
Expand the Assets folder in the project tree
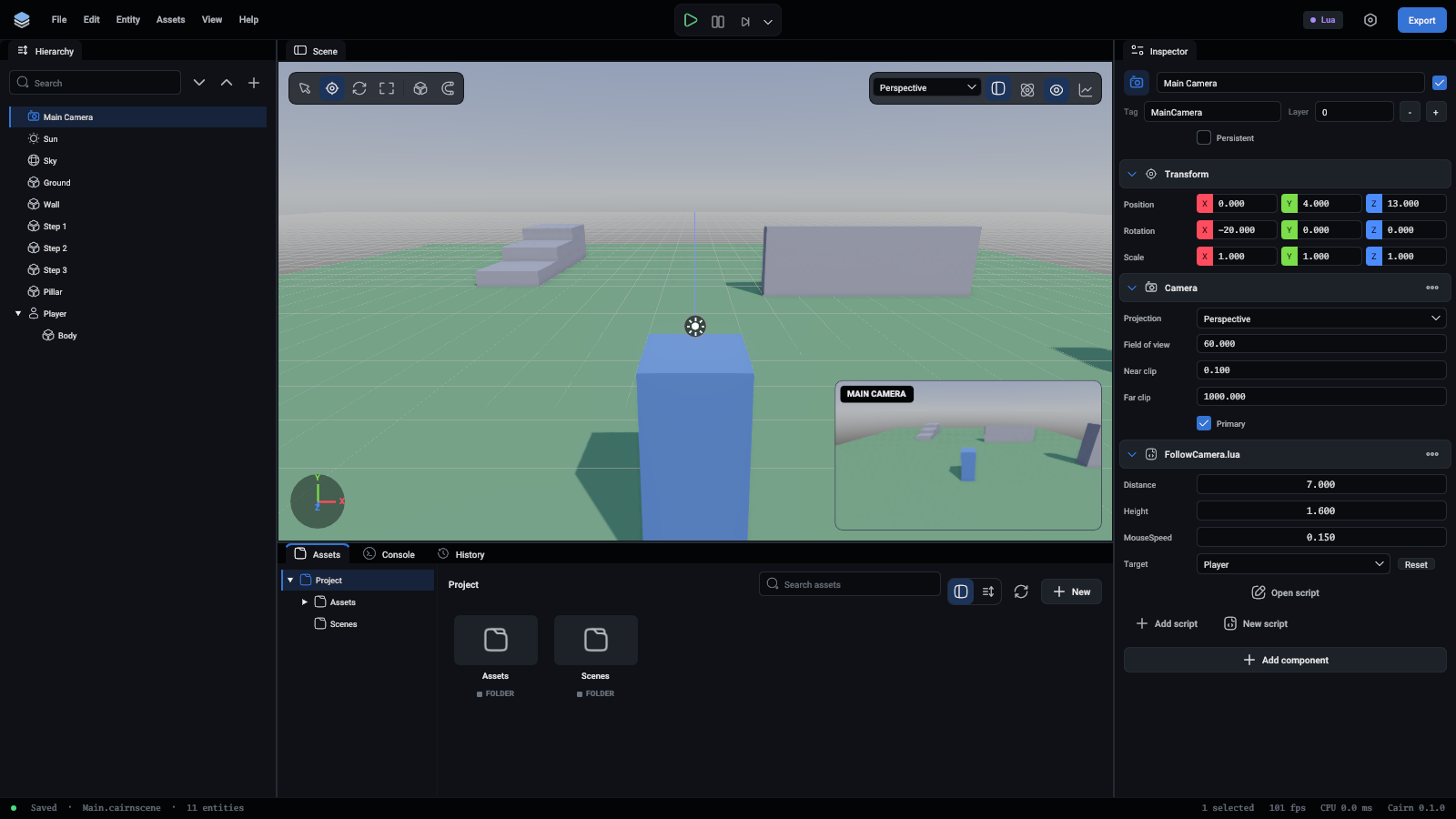[x=305, y=602]
